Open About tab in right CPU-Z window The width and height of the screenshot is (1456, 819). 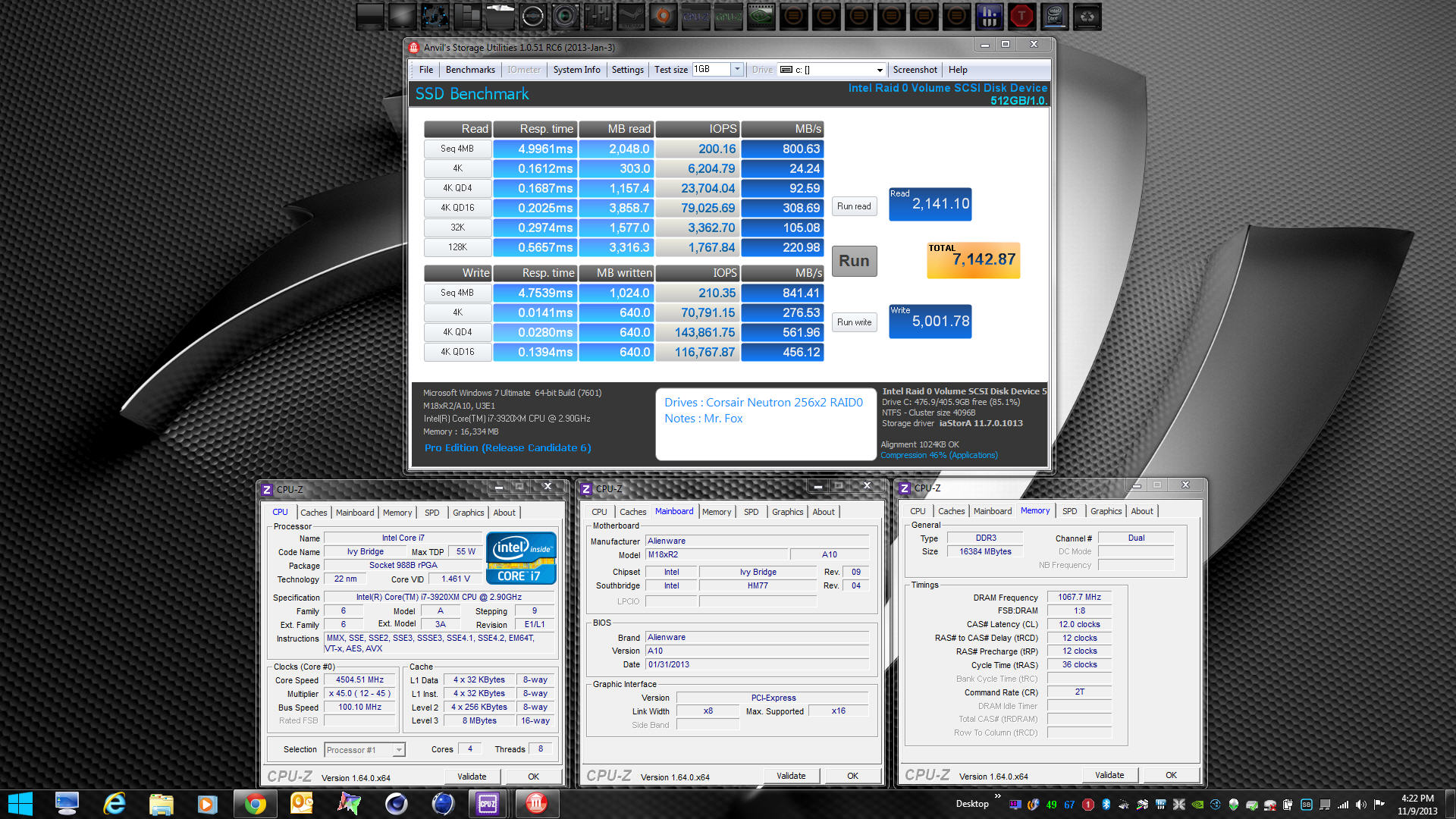tap(1142, 511)
